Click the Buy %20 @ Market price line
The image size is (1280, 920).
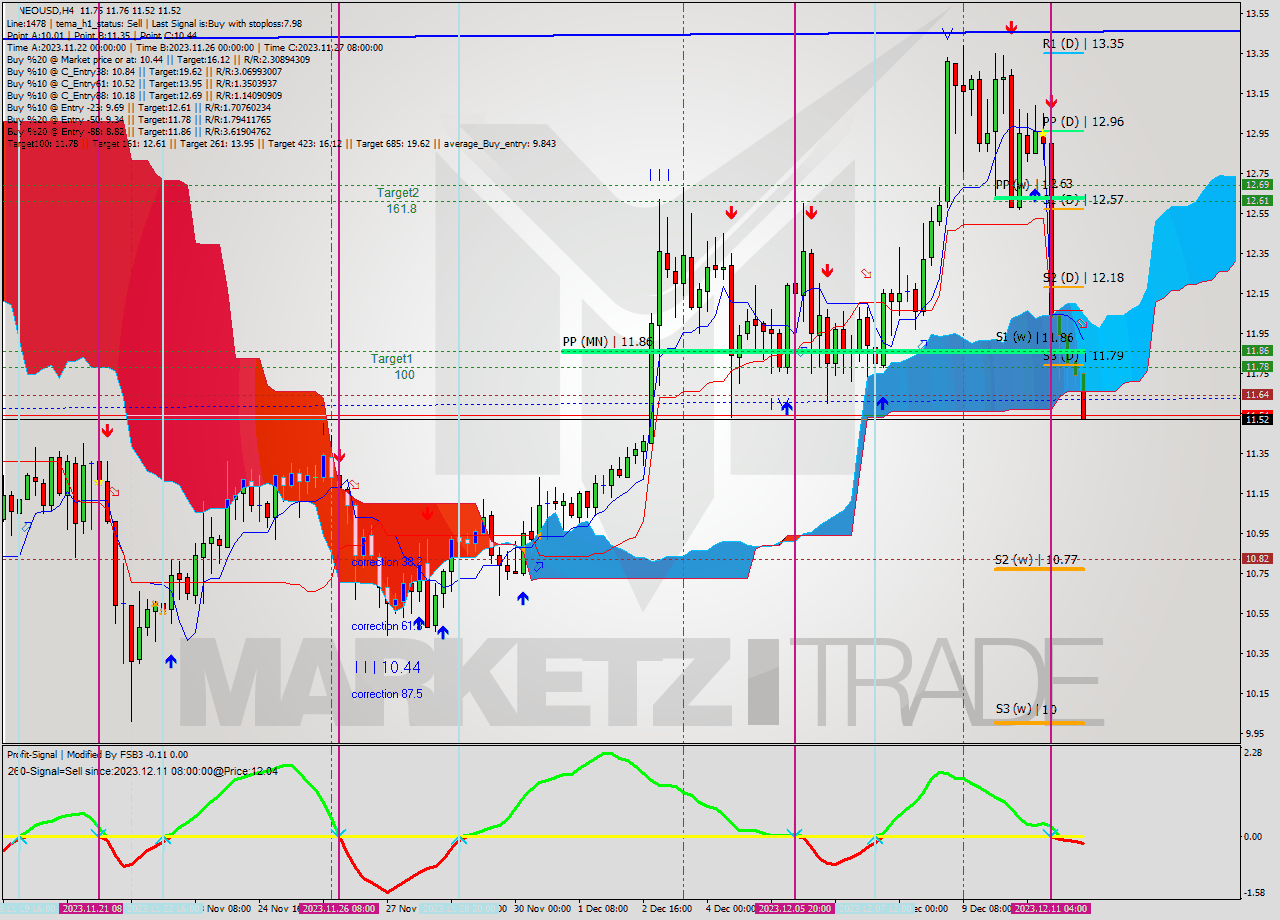[x=158, y=59]
